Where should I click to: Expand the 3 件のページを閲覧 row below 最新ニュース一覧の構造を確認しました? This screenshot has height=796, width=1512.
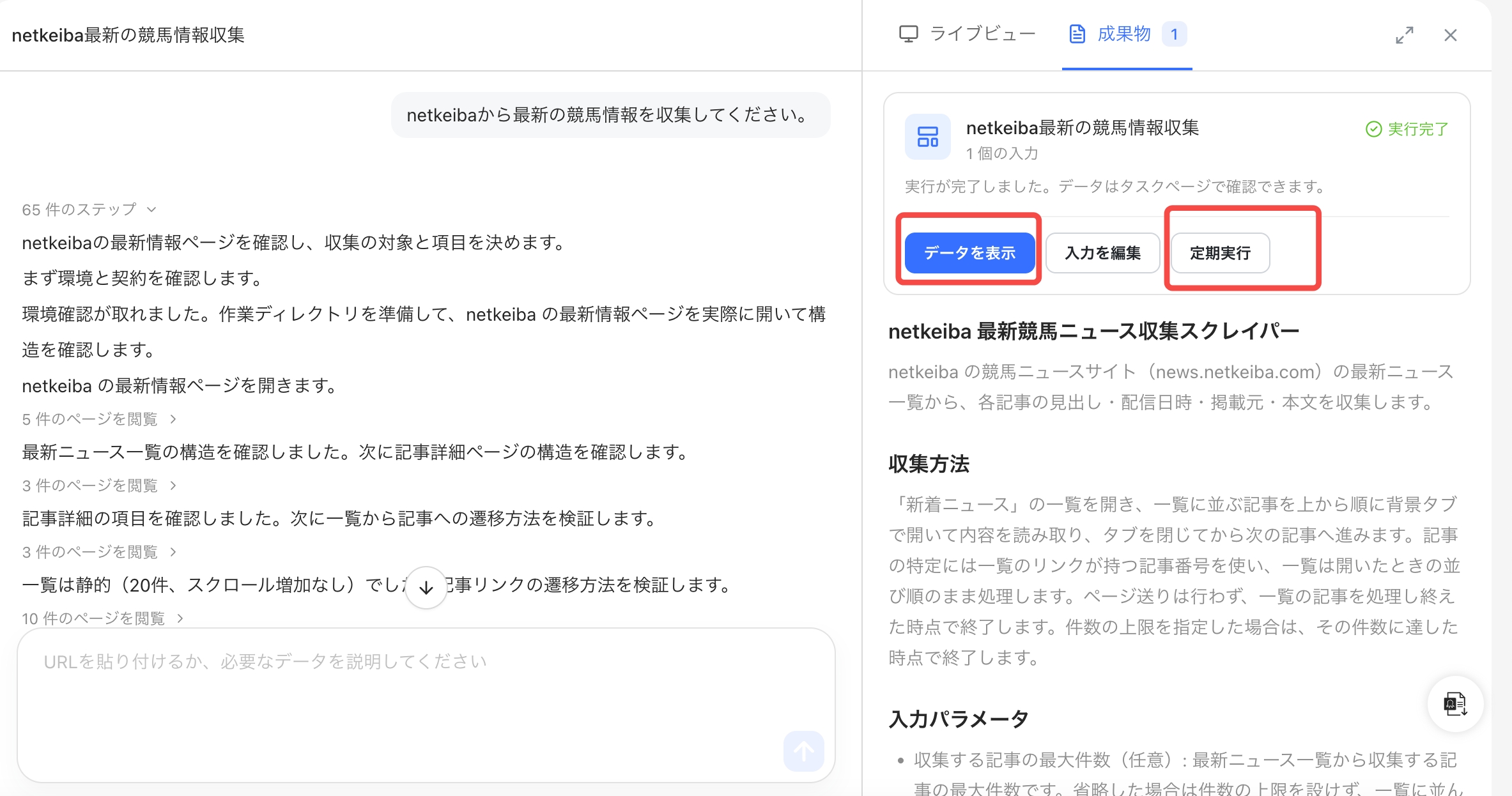point(99,486)
